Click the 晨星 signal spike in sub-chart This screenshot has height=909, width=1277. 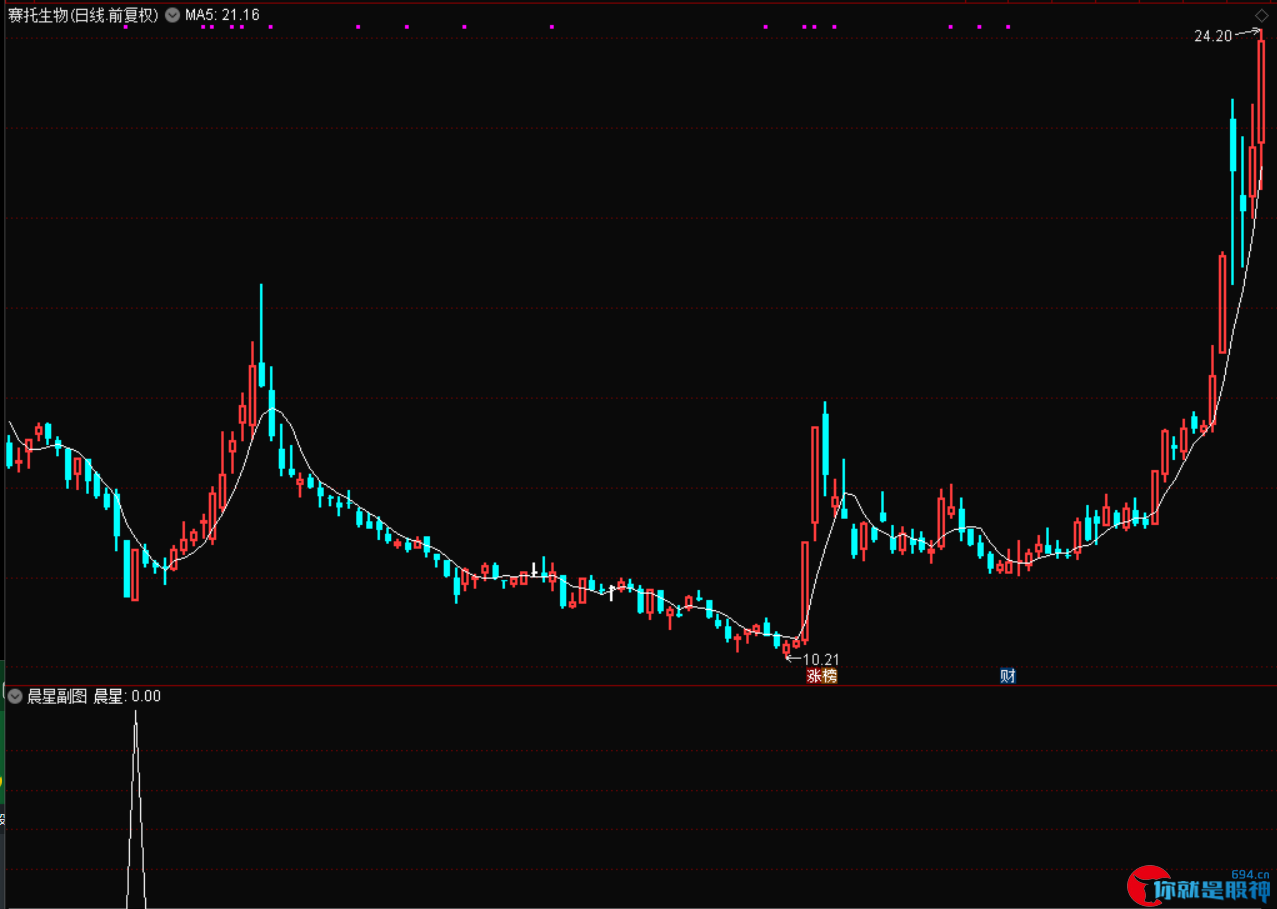pyautogui.click(x=136, y=808)
